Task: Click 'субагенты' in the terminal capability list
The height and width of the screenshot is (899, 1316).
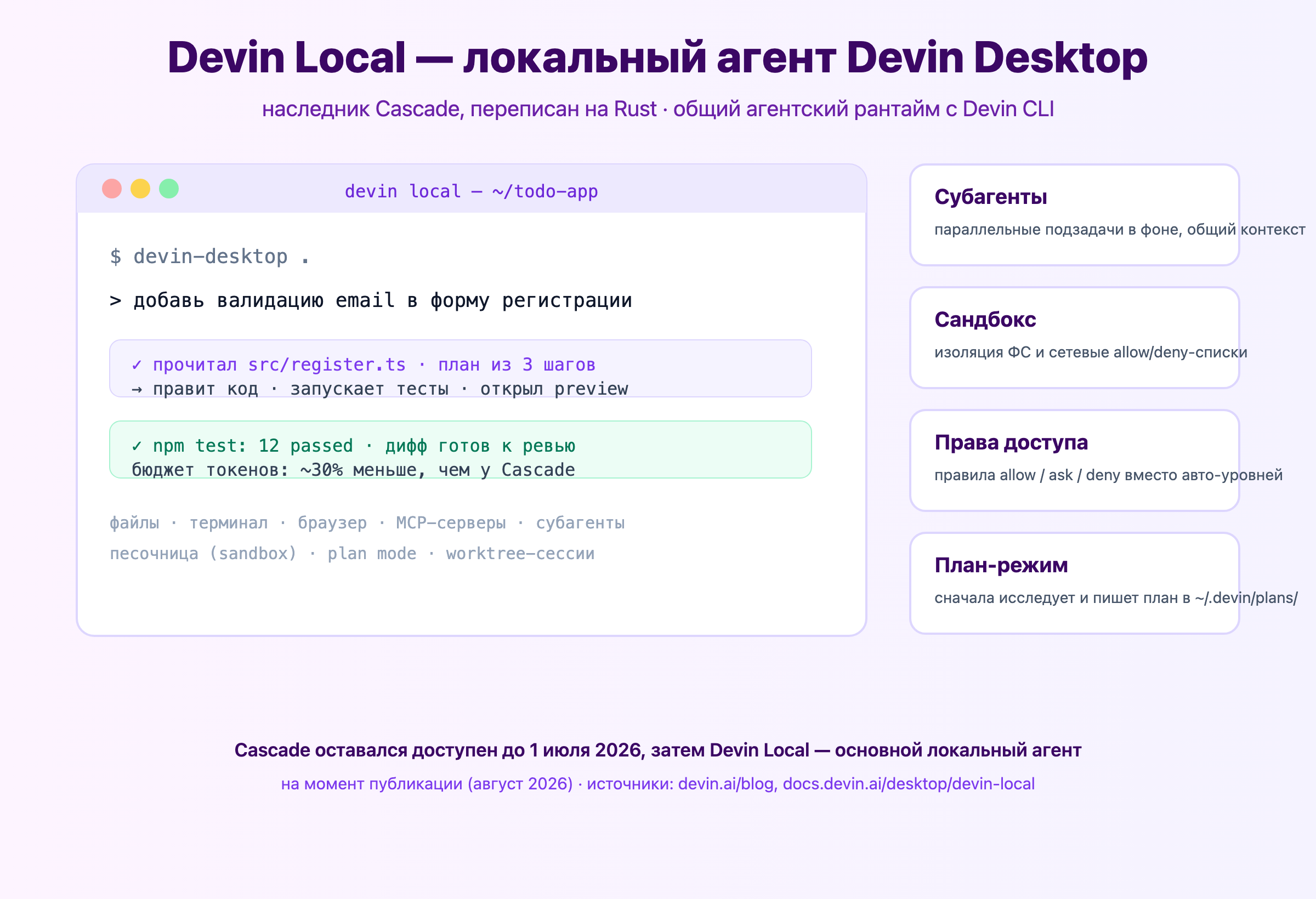Action: 581,522
